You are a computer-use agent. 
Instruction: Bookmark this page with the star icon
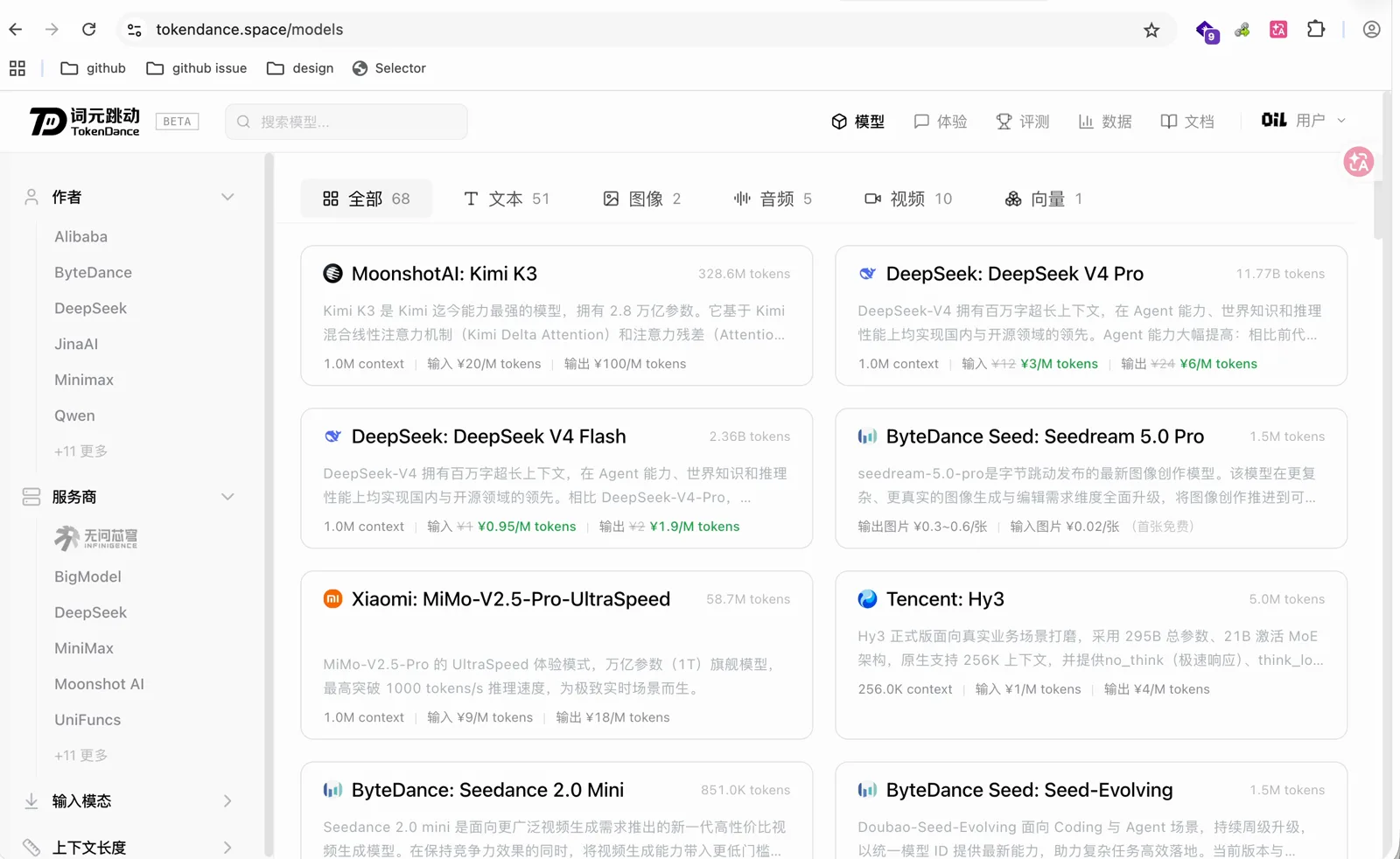coord(1151,31)
